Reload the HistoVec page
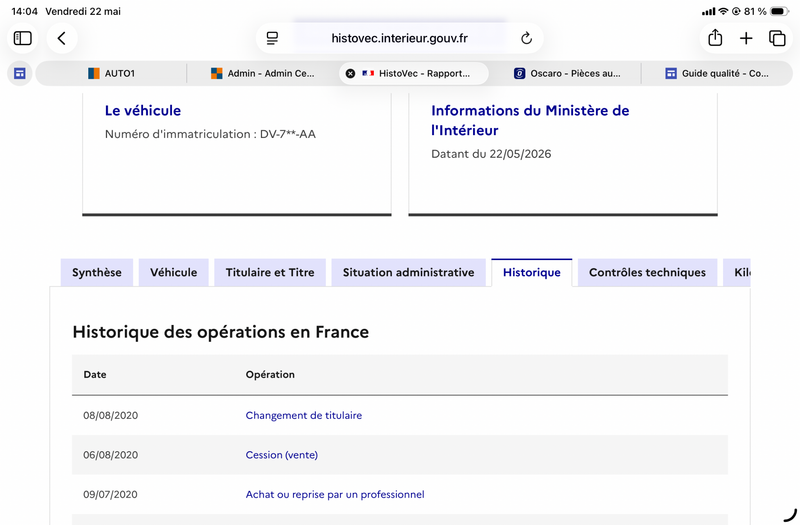The image size is (800, 525). 527,38
